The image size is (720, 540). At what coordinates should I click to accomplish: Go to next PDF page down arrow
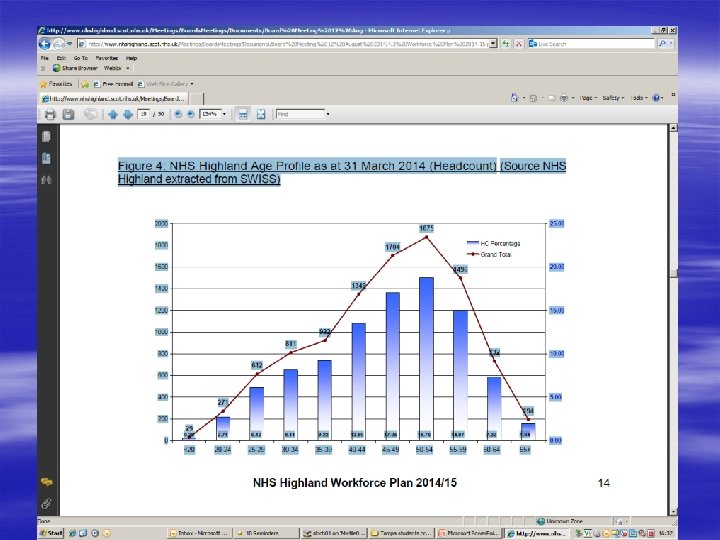[x=128, y=114]
